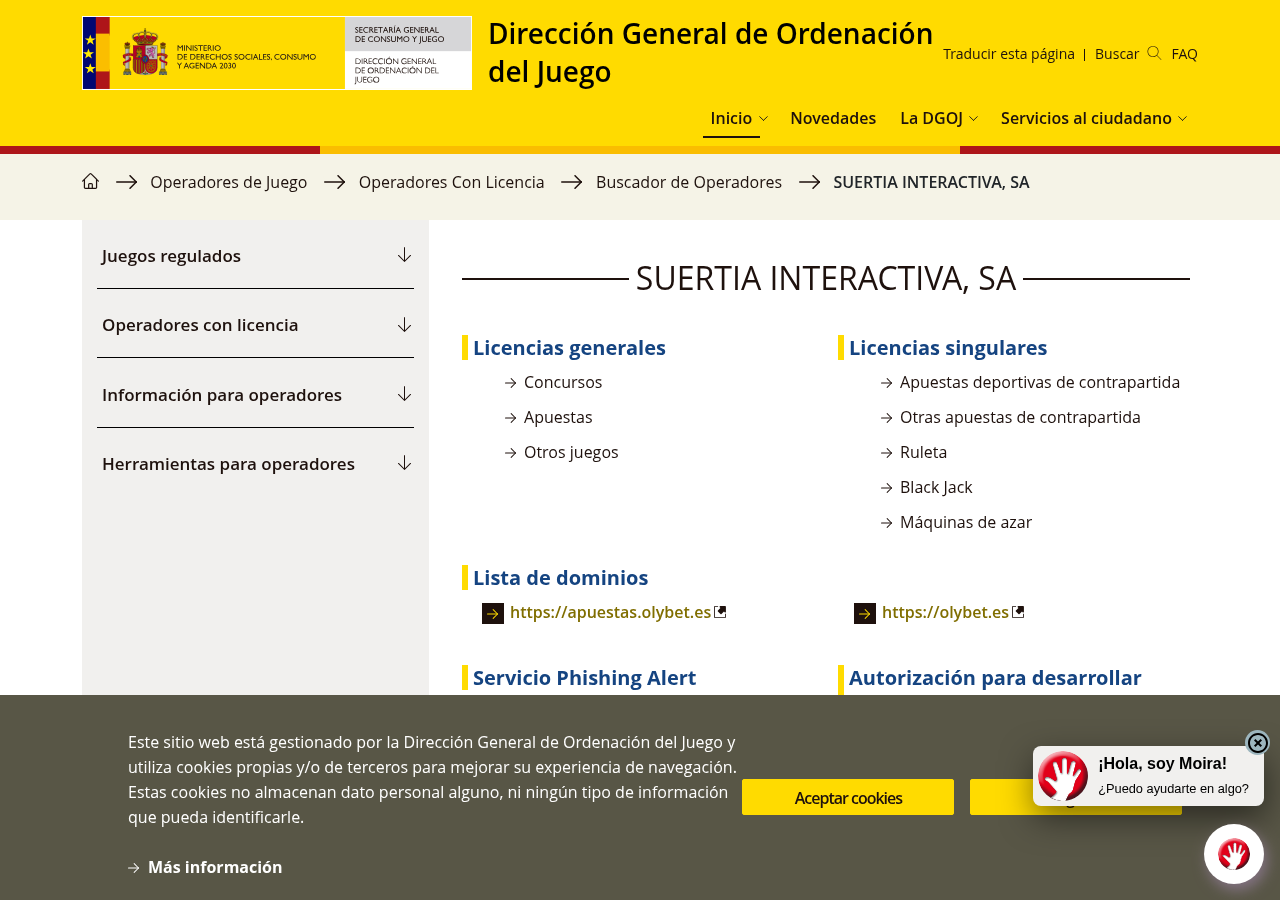This screenshot has height=900, width=1280.
Task: Close the Moira chat greeting bubble
Action: (1258, 743)
